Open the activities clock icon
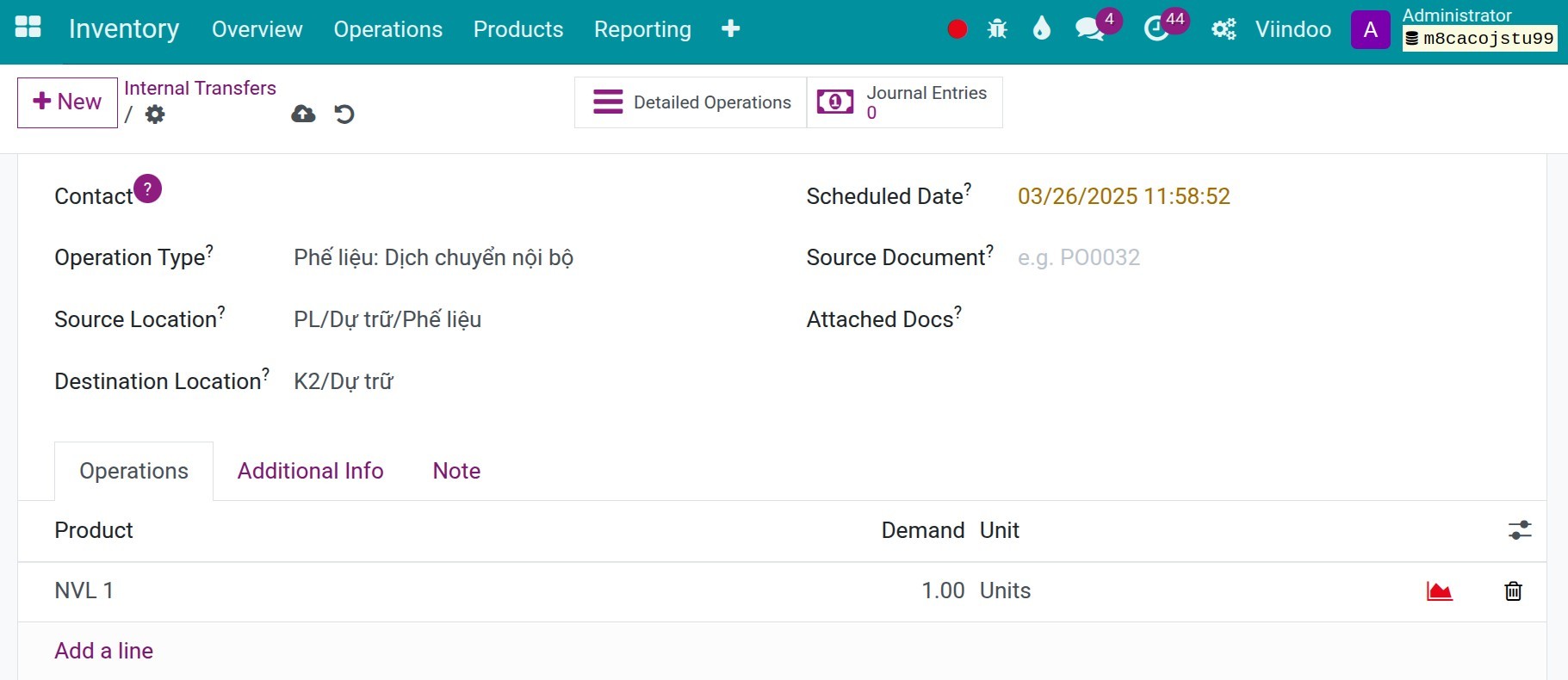Viewport: 1568px width, 680px height. pyautogui.click(x=1156, y=29)
